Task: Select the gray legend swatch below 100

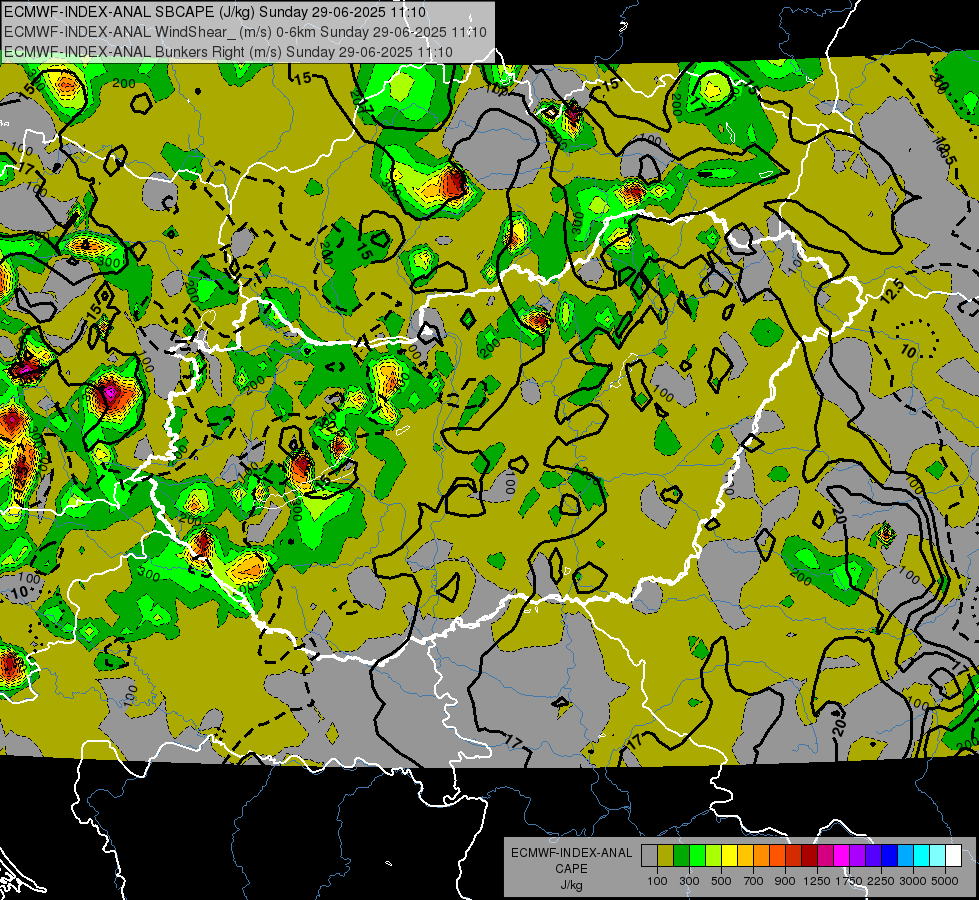Action: pyautogui.click(x=649, y=856)
